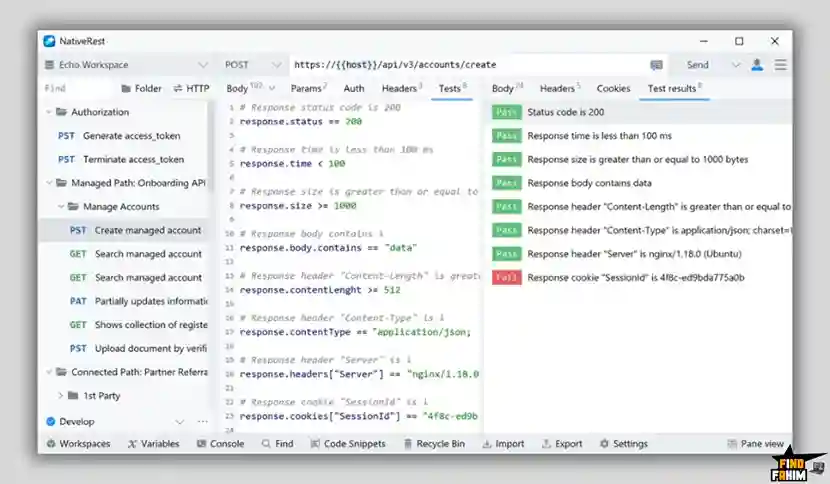The height and width of the screenshot is (484, 830).
Task: Open the Console
Action: click(220, 444)
